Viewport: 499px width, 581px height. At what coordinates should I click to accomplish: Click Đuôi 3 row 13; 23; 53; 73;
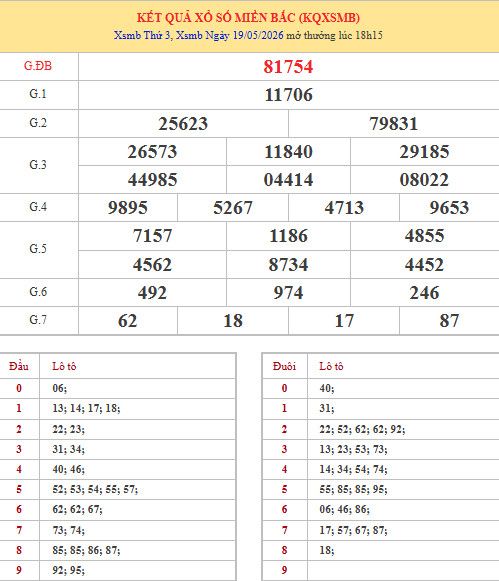[x=353, y=449]
